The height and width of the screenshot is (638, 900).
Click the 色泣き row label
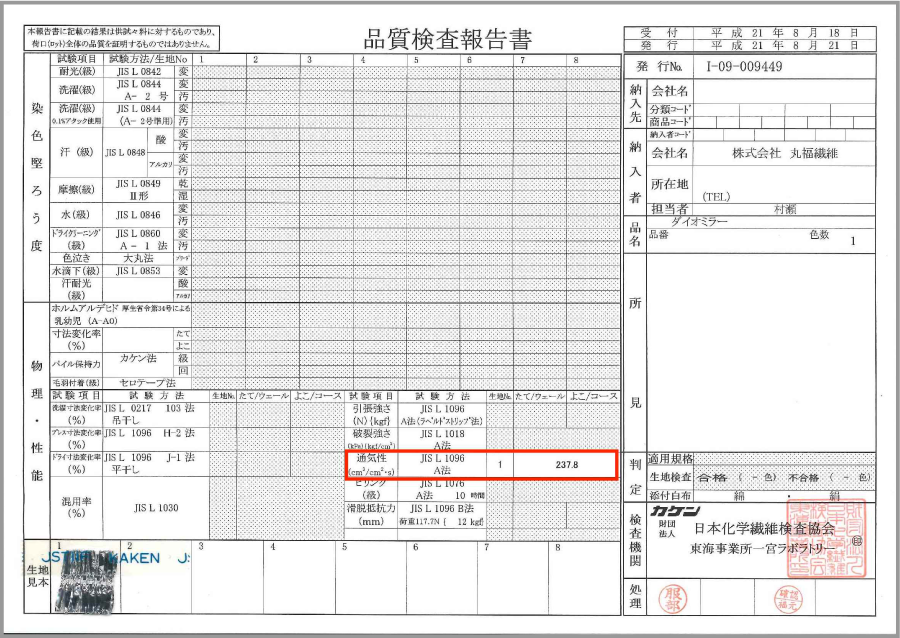[76, 258]
